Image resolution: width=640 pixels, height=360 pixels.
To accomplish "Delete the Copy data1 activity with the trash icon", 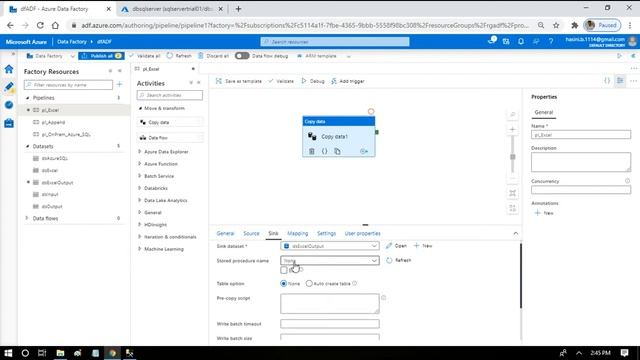I will 311,151.
